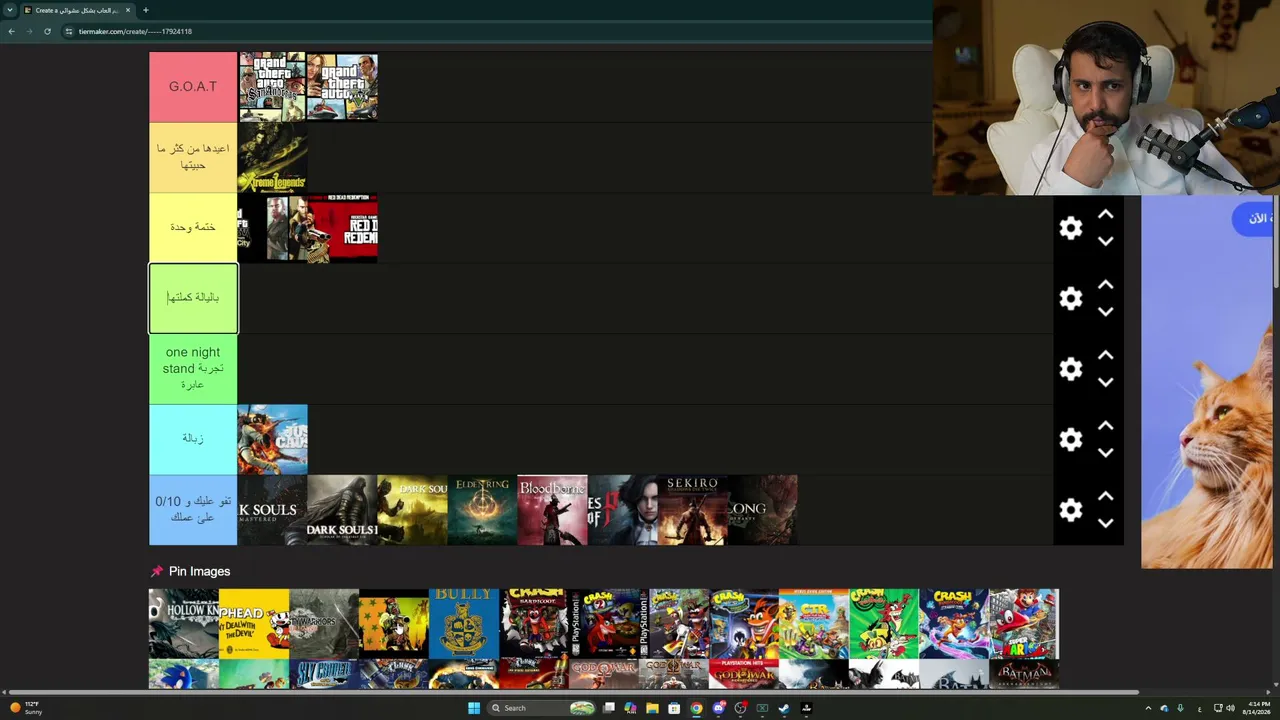Image resolution: width=1280 pixels, height=720 pixels.
Task: Move the 0/10 tier down
Action: (1105, 523)
